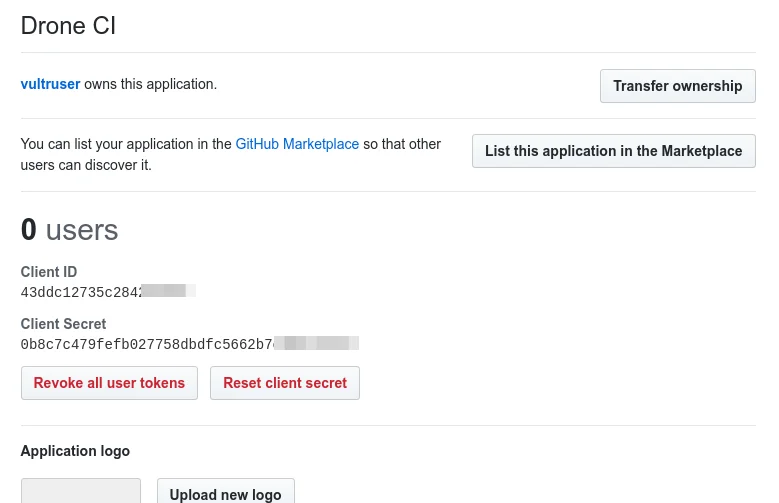Screen dimensions: 779x503
Task: Click the Client ID value text
Action: pos(82,291)
